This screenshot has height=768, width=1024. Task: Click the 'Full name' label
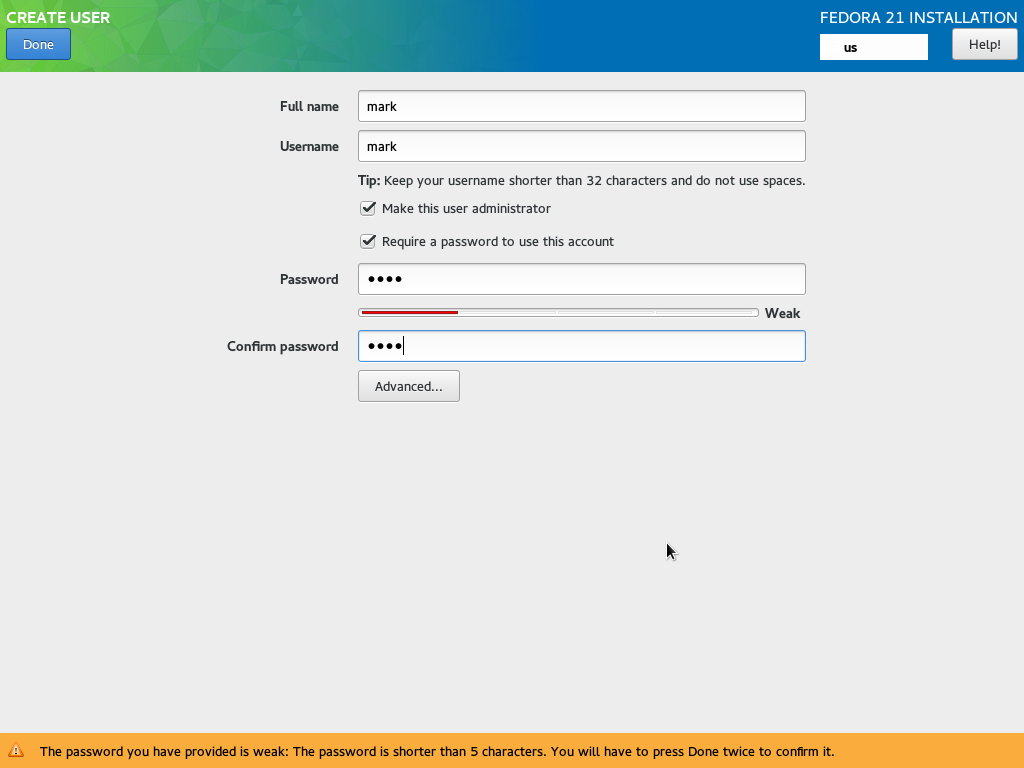[309, 106]
